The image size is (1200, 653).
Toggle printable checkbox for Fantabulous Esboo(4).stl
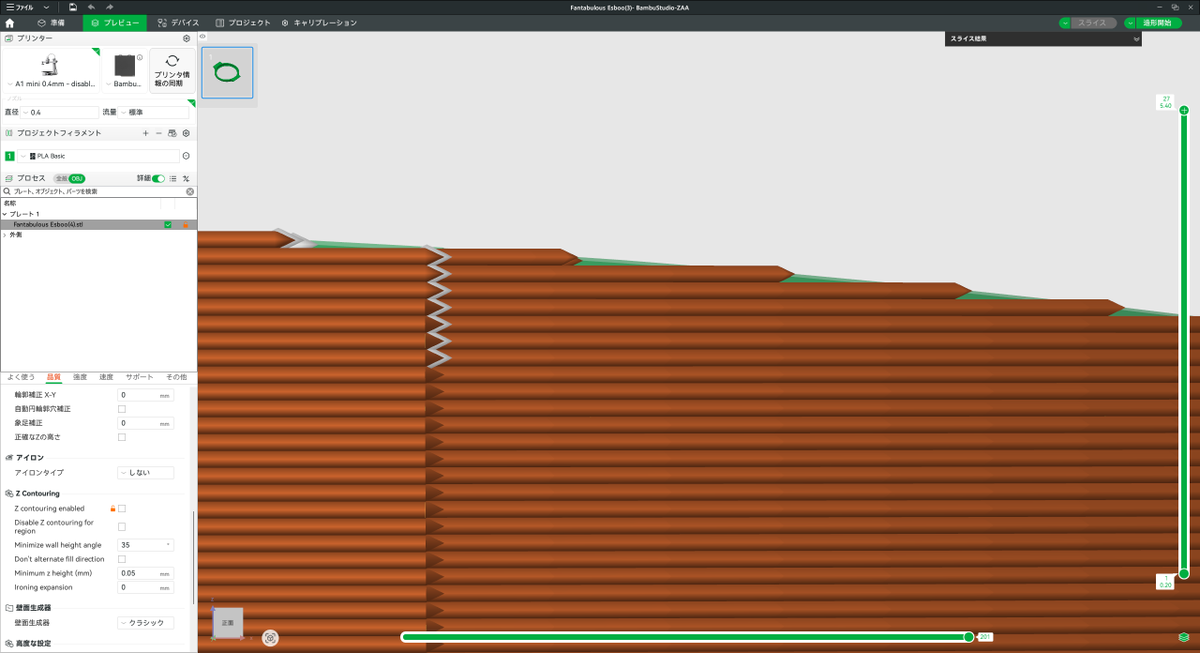(x=168, y=225)
